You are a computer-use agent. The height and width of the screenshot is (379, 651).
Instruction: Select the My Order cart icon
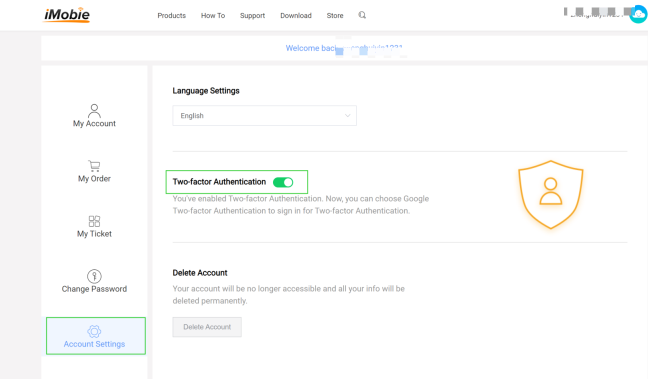coord(94,166)
